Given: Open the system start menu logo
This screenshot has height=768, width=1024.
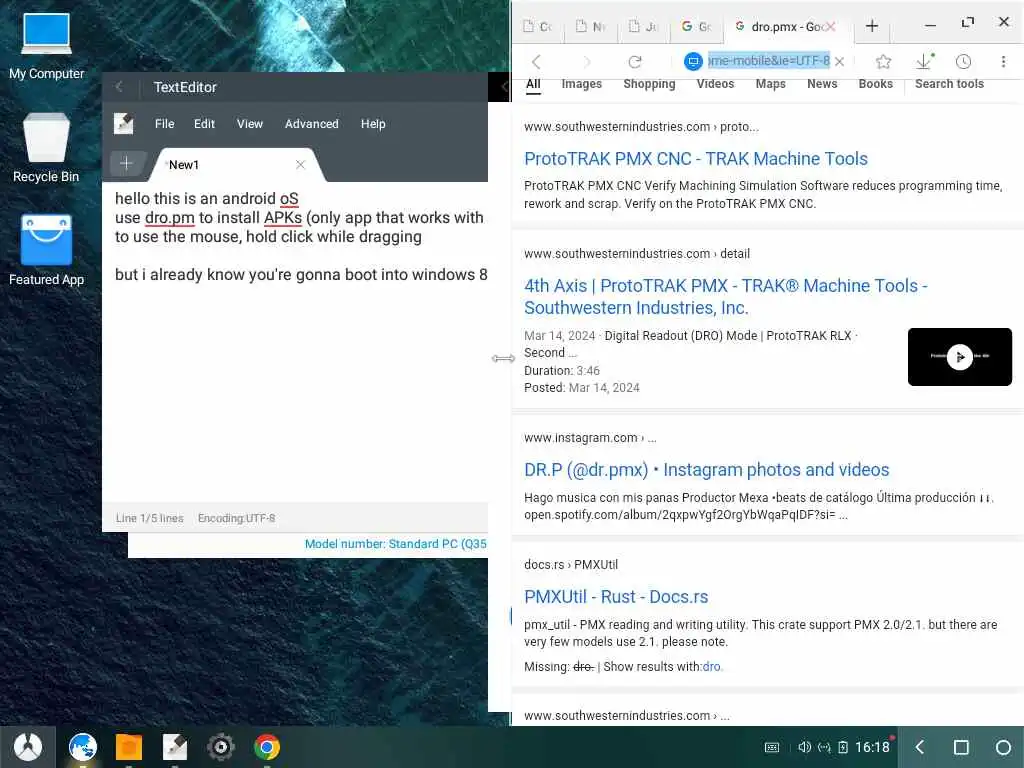Looking at the screenshot, I should [x=28, y=746].
